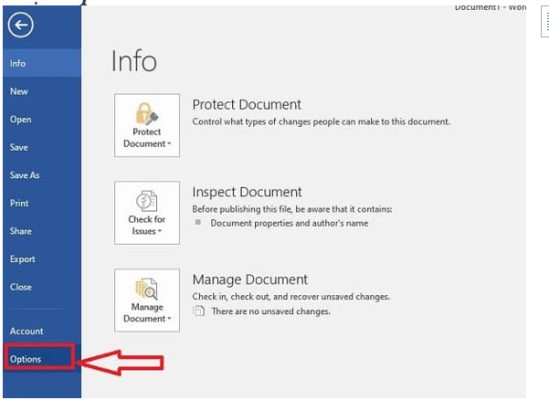Click the Document1 - Word window title
549x400 pixels.
490,7
